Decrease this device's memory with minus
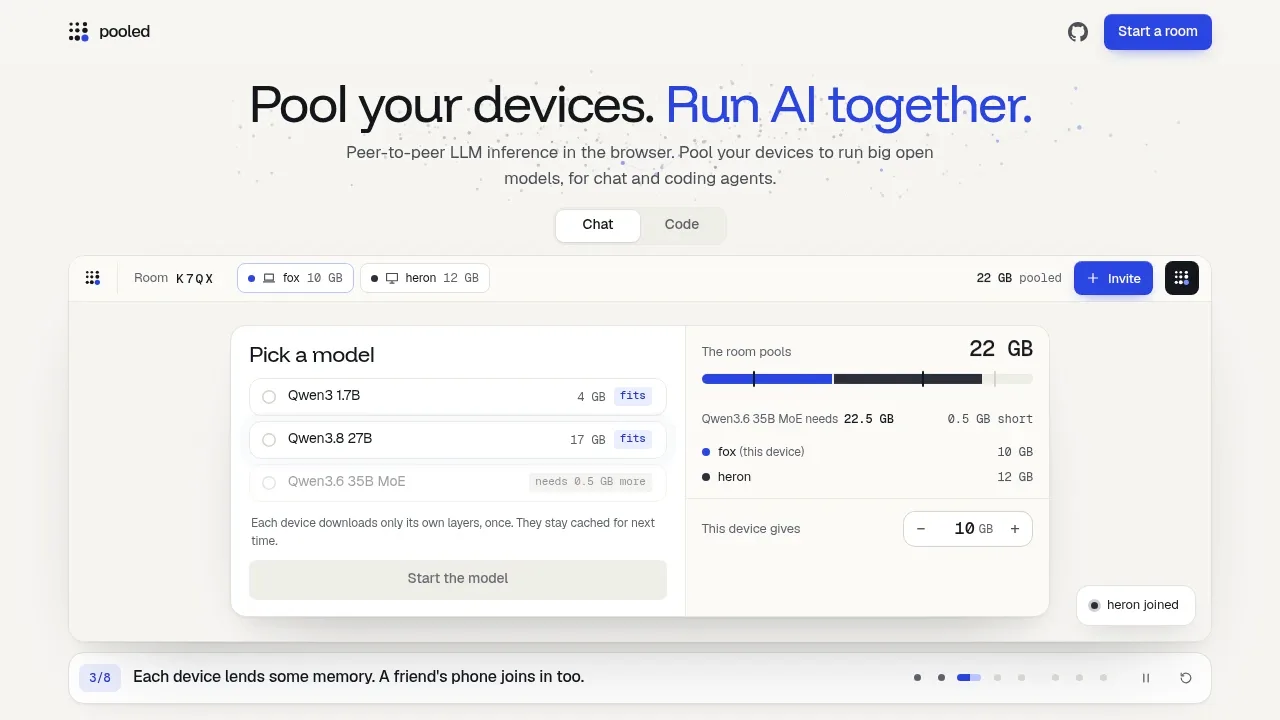The image size is (1280, 720). point(921,529)
